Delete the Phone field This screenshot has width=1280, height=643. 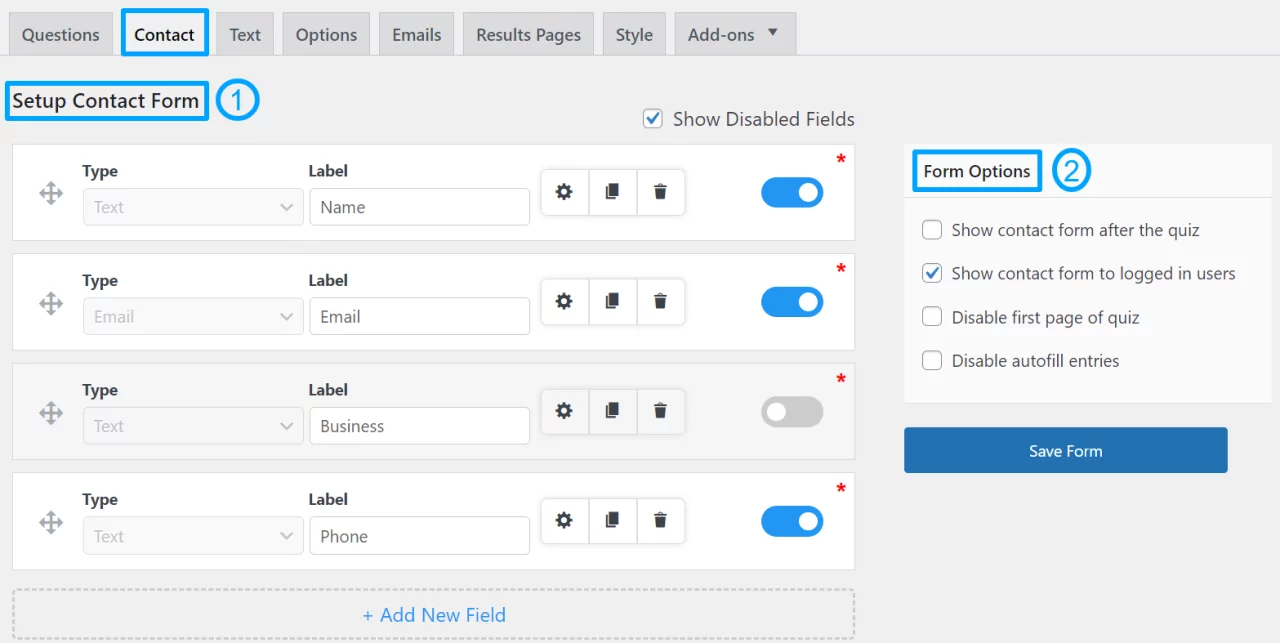(660, 521)
